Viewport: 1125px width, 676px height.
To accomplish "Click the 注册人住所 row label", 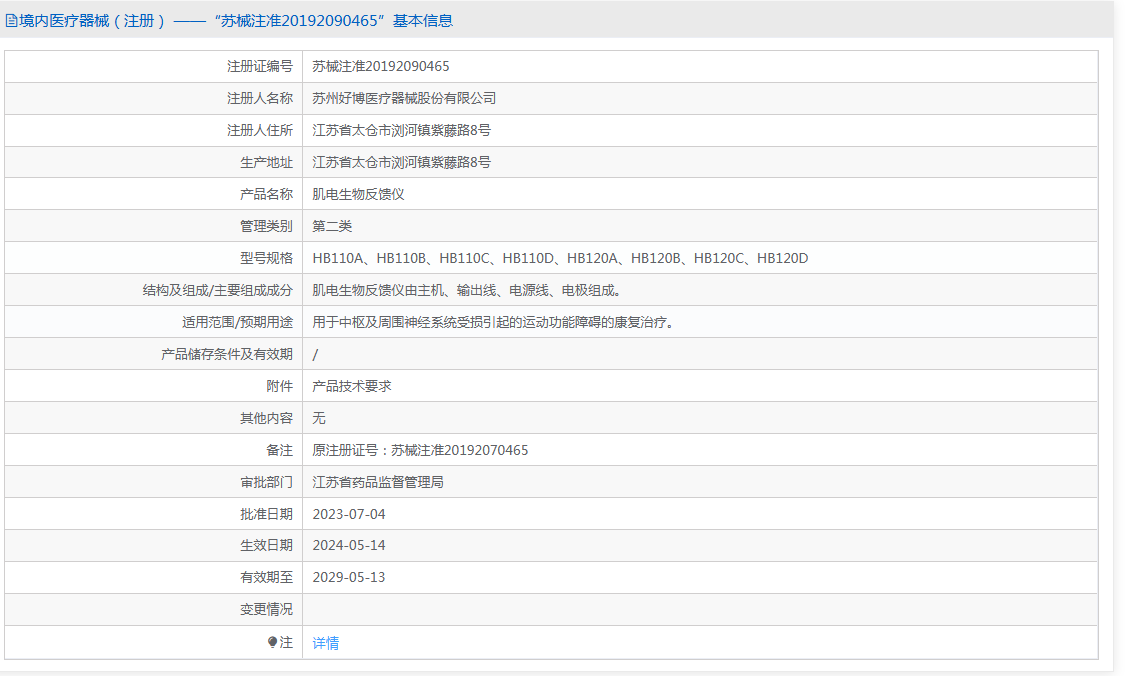I will tap(260, 131).
